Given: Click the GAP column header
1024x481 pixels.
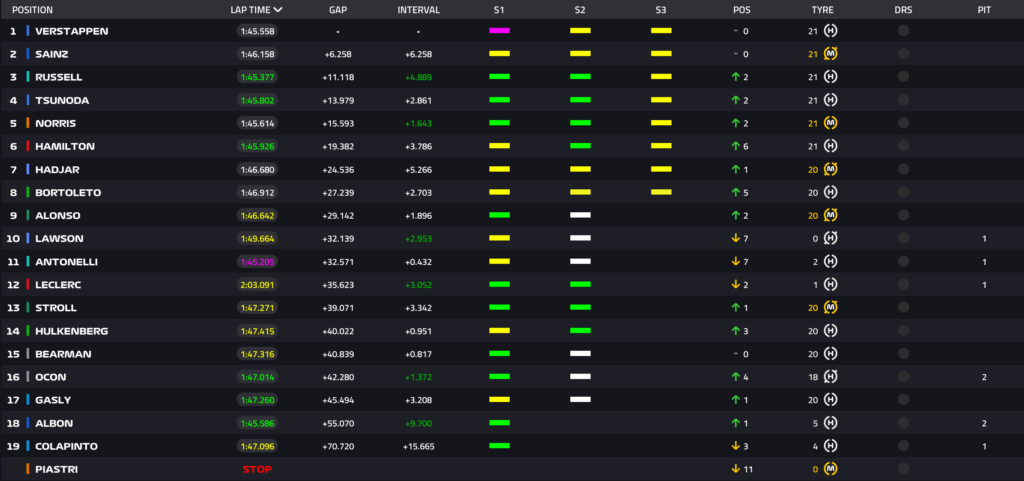Looking at the screenshot, I should point(338,9).
